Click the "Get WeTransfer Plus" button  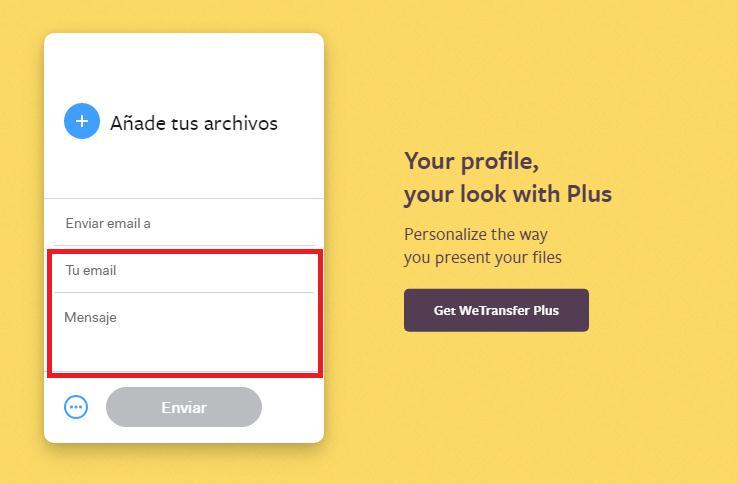coord(496,310)
